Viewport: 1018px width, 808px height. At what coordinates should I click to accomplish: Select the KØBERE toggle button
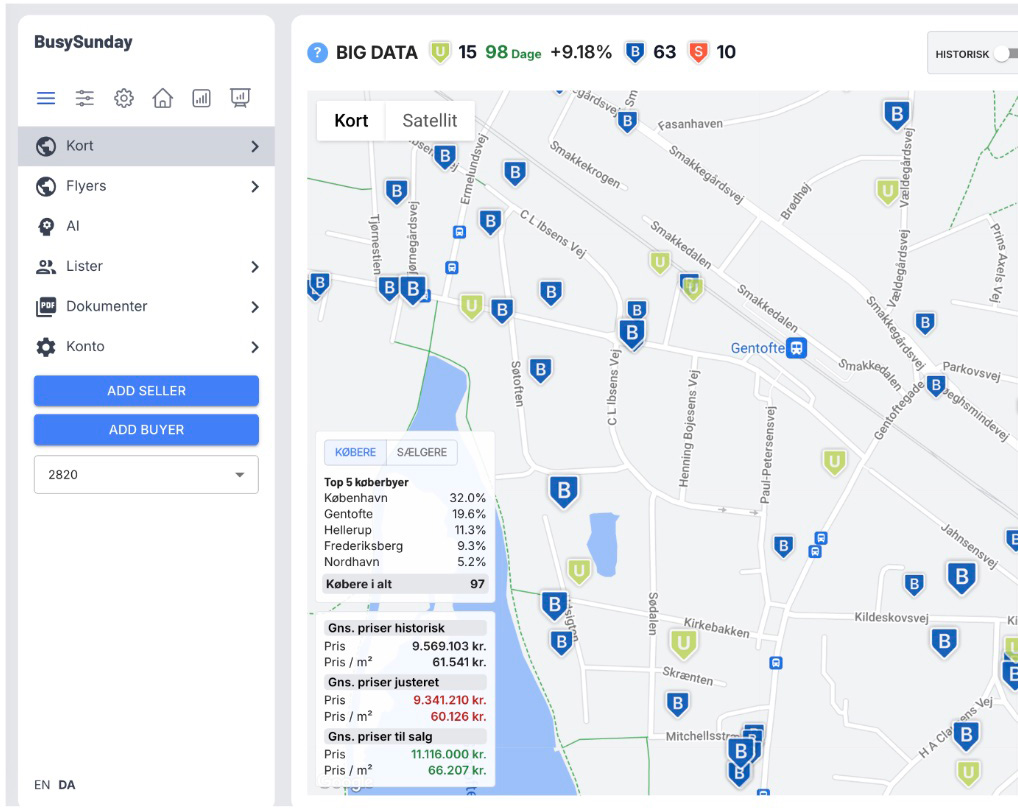coord(355,452)
